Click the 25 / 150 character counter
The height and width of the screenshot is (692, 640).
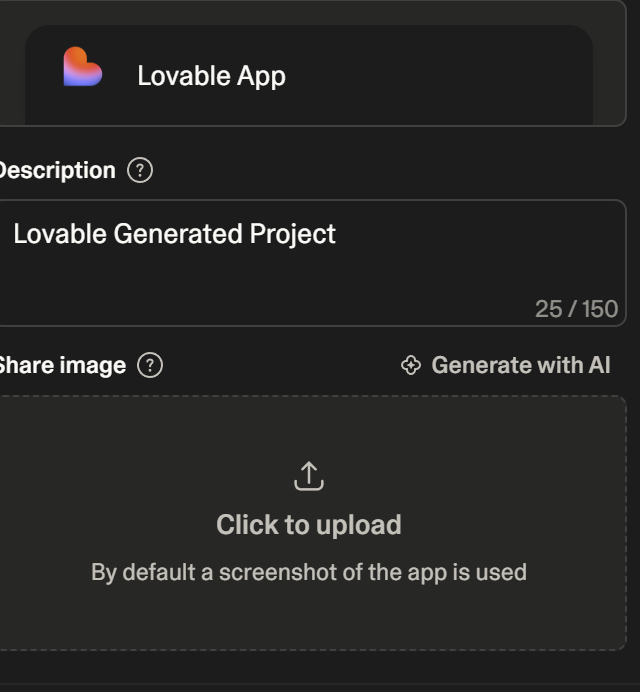tap(576, 309)
